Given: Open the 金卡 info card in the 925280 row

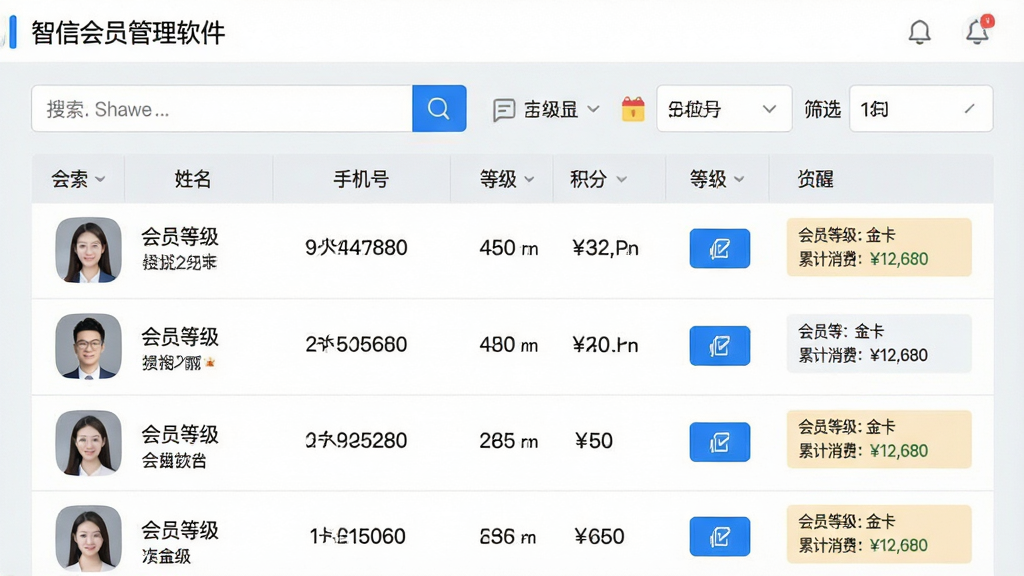Looking at the screenshot, I should [x=879, y=440].
